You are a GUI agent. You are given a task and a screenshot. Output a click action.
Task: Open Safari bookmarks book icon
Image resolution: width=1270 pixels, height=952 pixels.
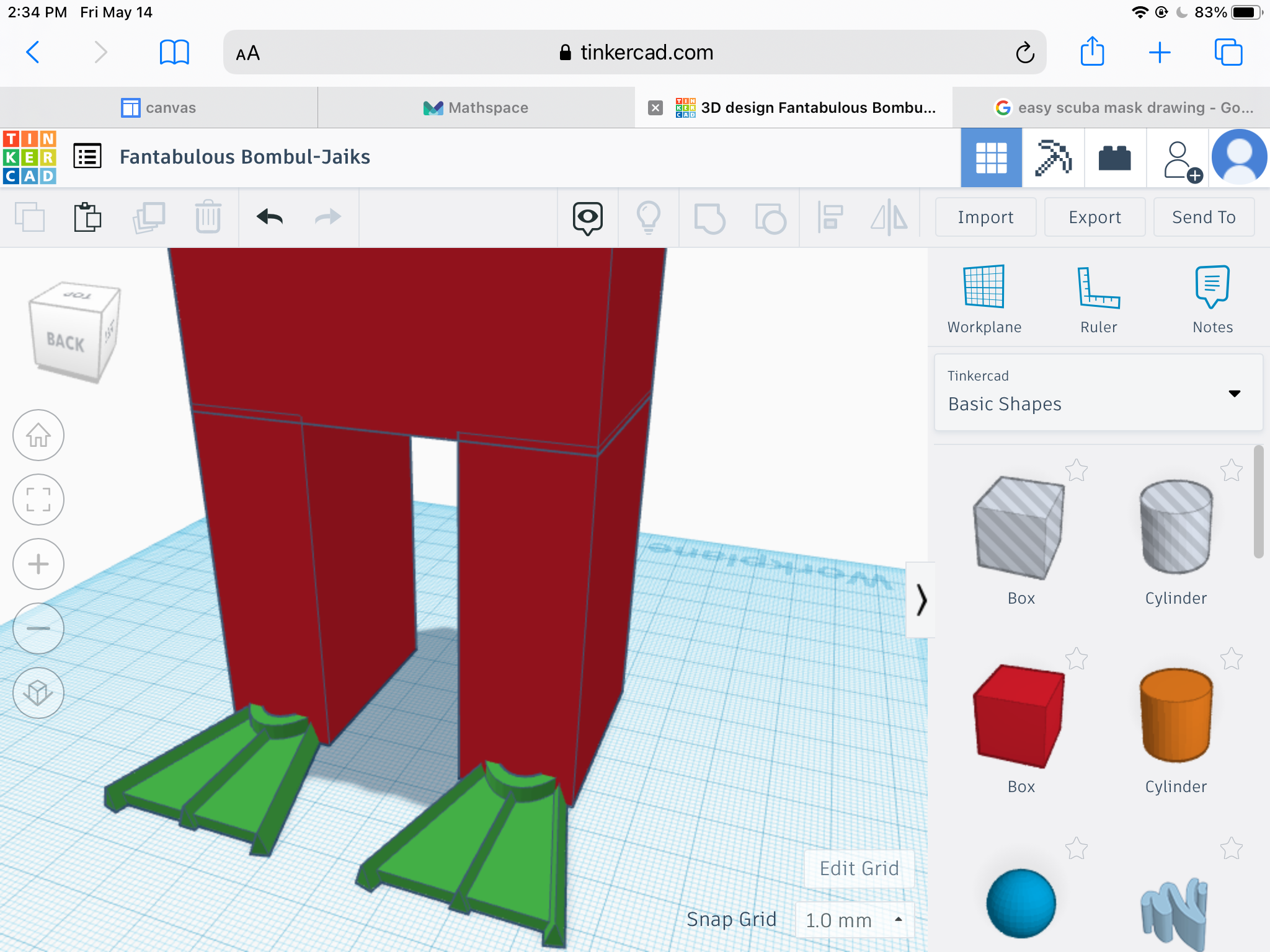pos(174,52)
